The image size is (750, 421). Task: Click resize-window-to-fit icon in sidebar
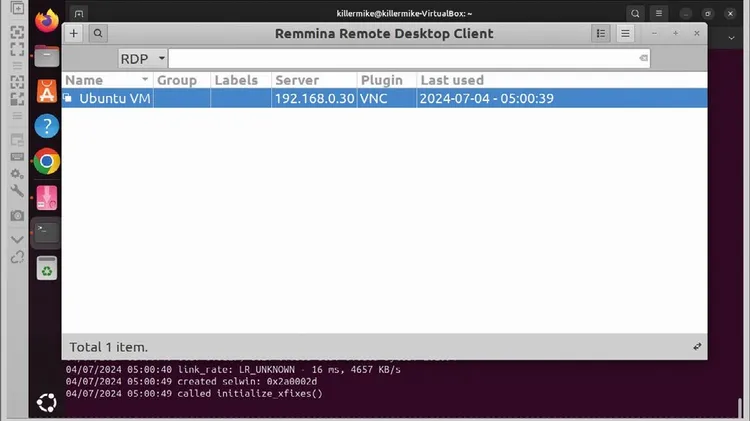tap(17, 33)
